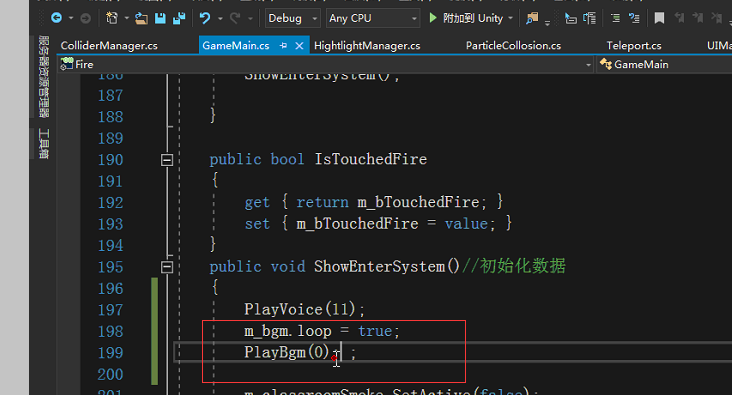Viewport: 732px width, 395px height.
Task: Open the Attach to Unity dropdown arrow
Action: 510,18
